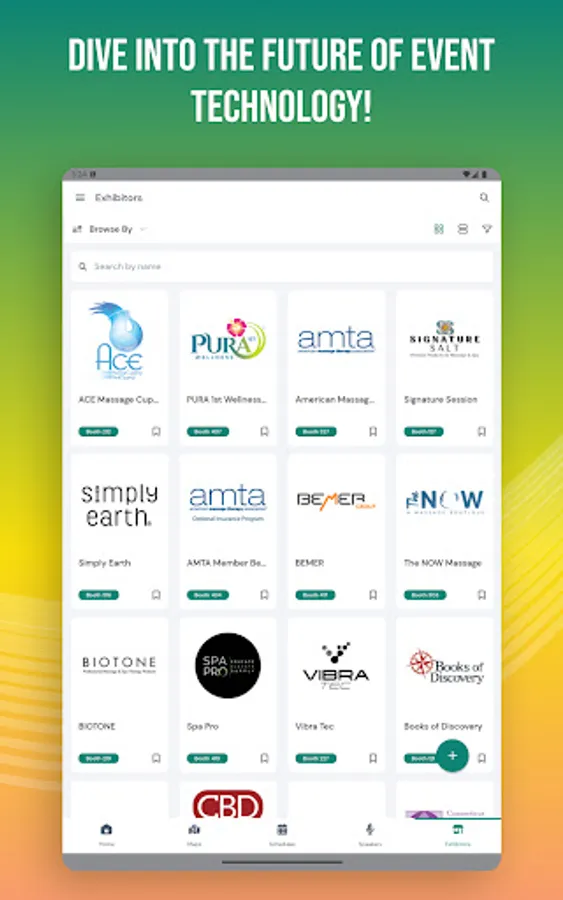
Task: Bookmark BIOTONE exhibitor
Action: (x=156, y=758)
